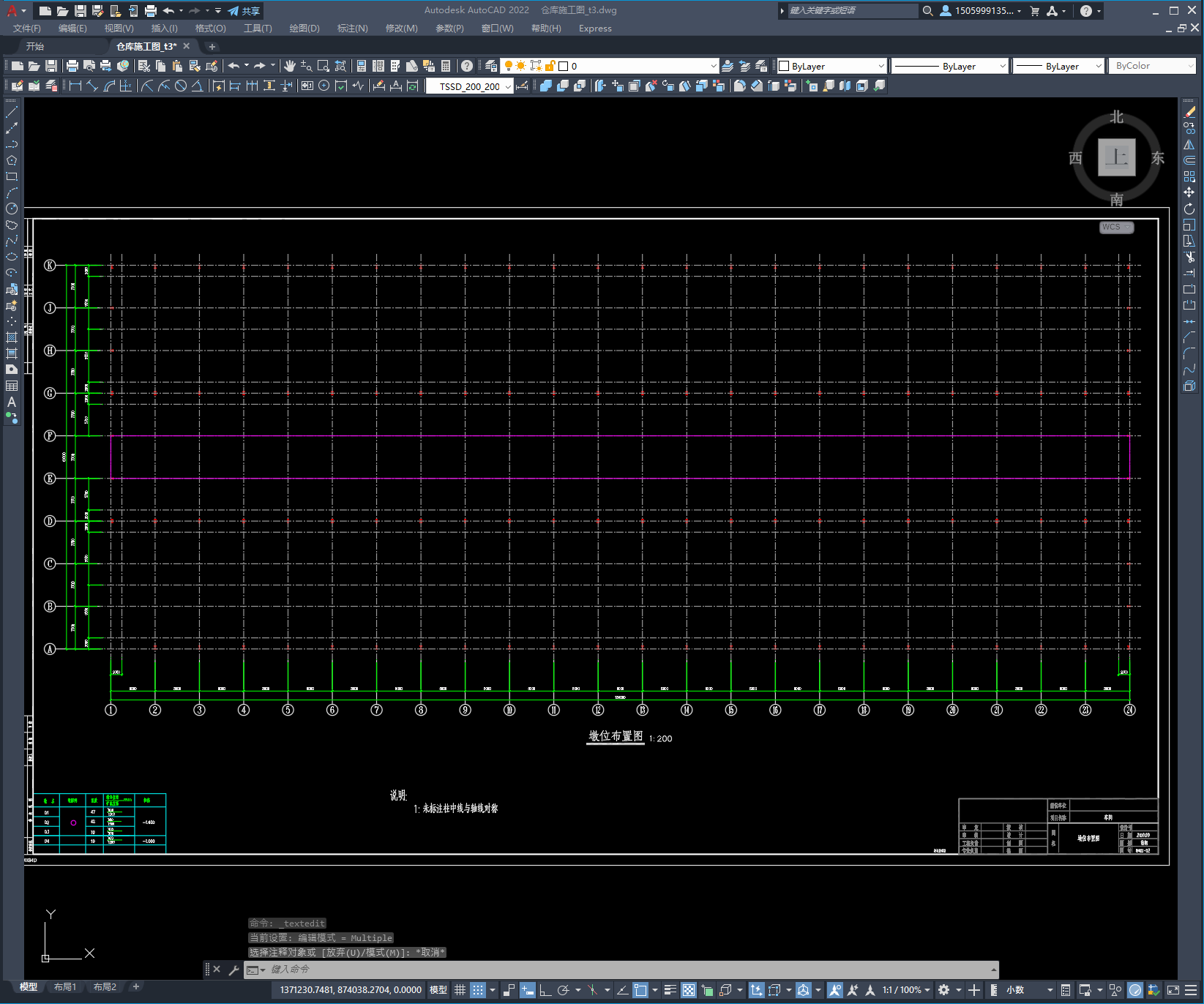
Task: Expand the AutoCAD application menu arrow
Action: click(x=24, y=11)
